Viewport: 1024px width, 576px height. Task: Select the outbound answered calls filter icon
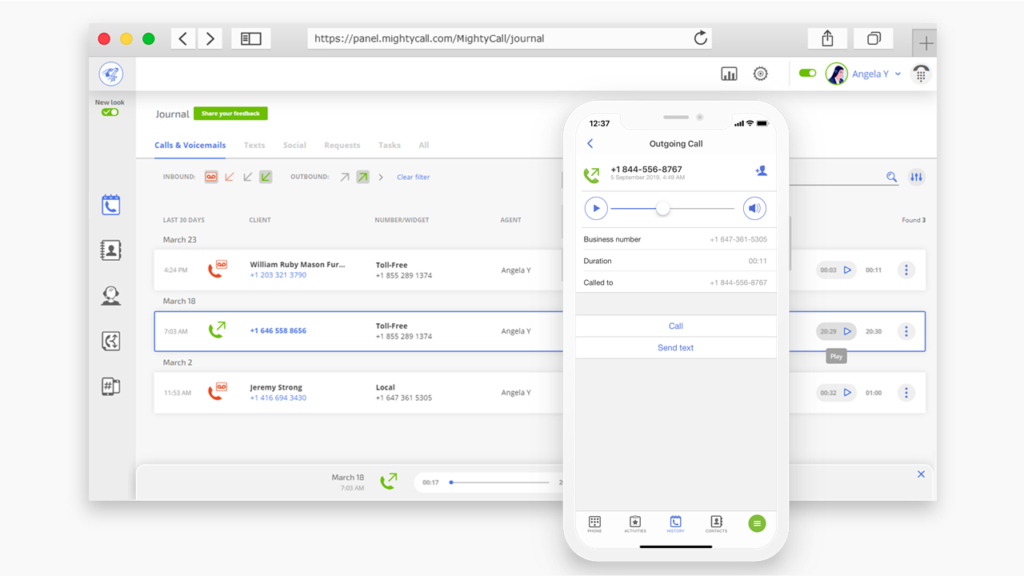point(362,177)
